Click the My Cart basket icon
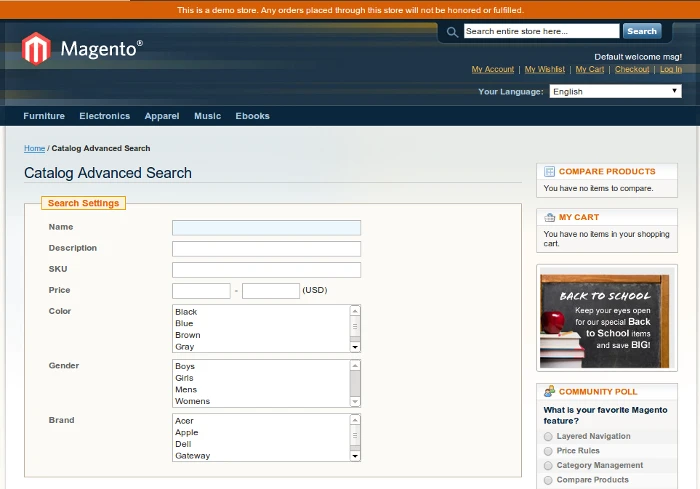The image size is (700, 489). (x=549, y=217)
